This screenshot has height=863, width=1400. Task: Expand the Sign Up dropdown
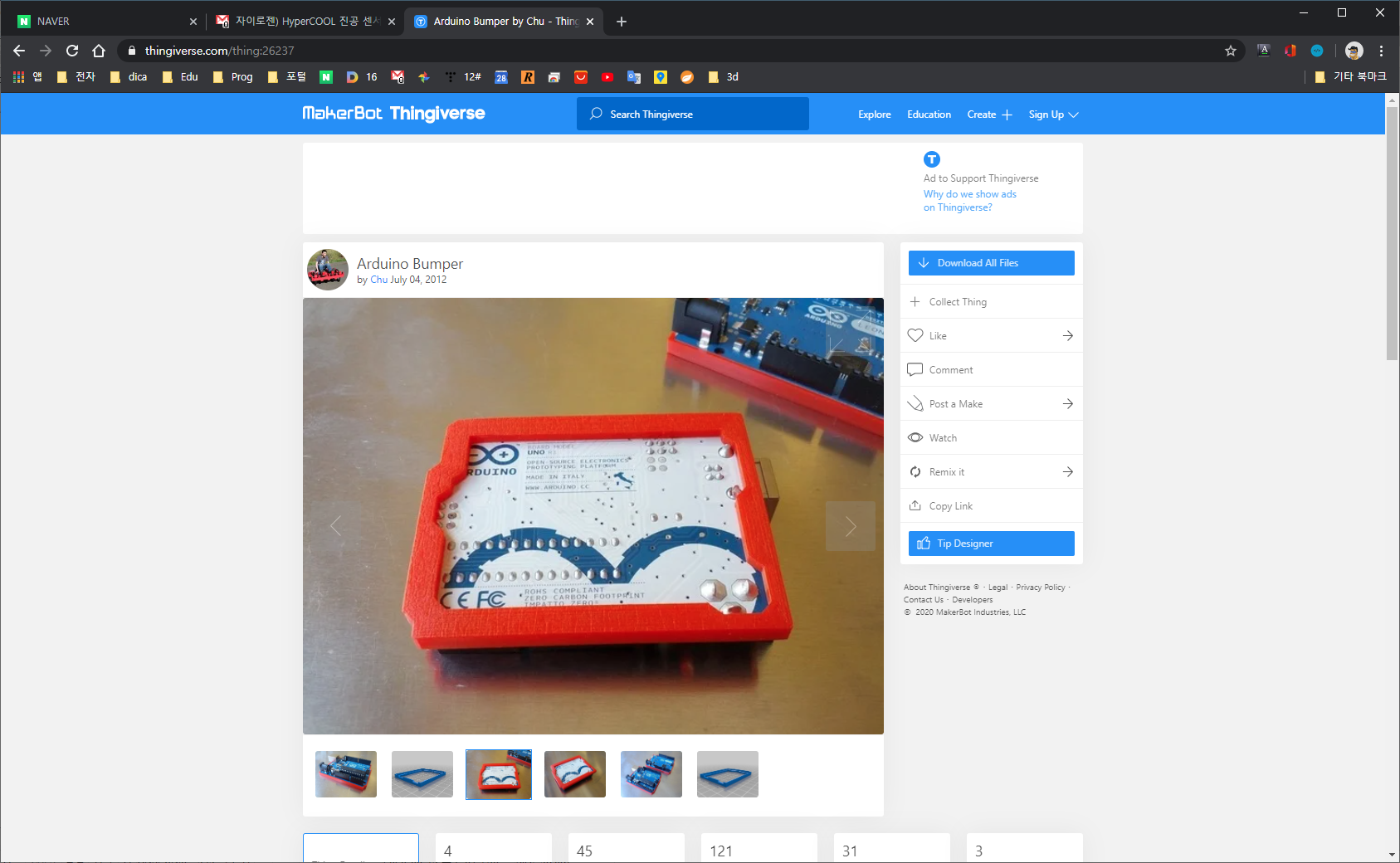pos(1053,115)
